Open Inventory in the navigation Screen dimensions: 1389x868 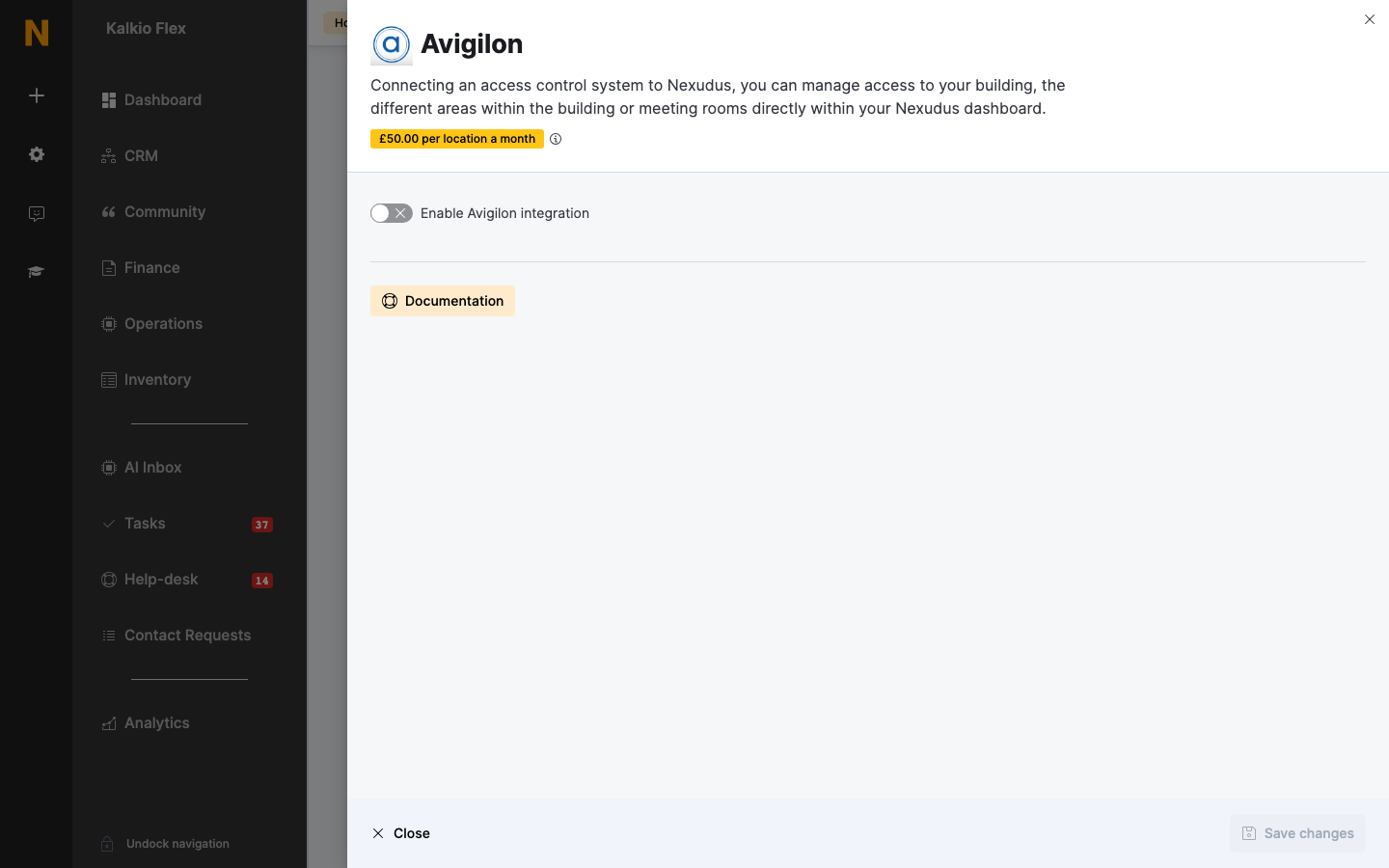click(158, 380)
